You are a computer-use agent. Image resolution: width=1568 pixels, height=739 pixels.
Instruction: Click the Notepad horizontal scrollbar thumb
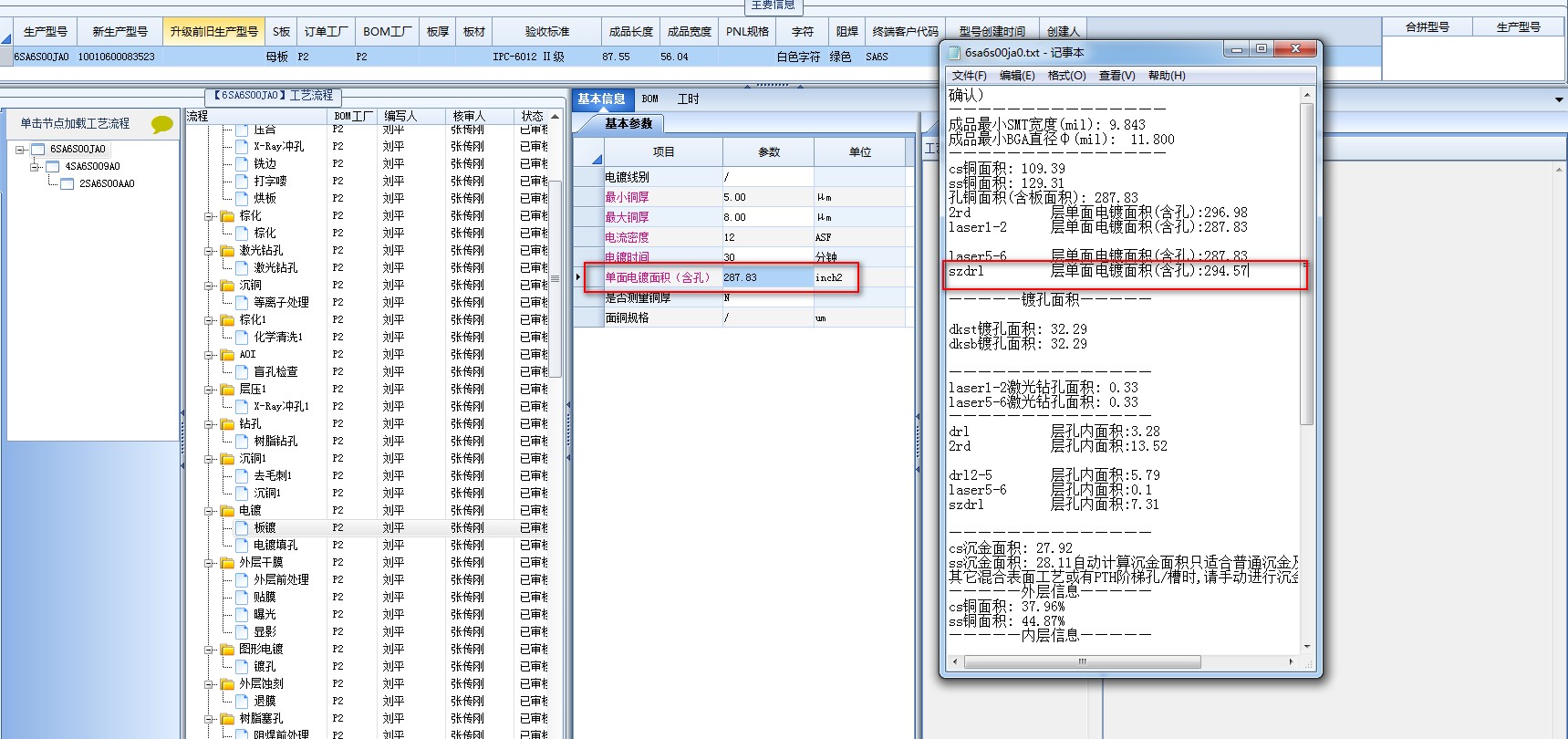1082,661
